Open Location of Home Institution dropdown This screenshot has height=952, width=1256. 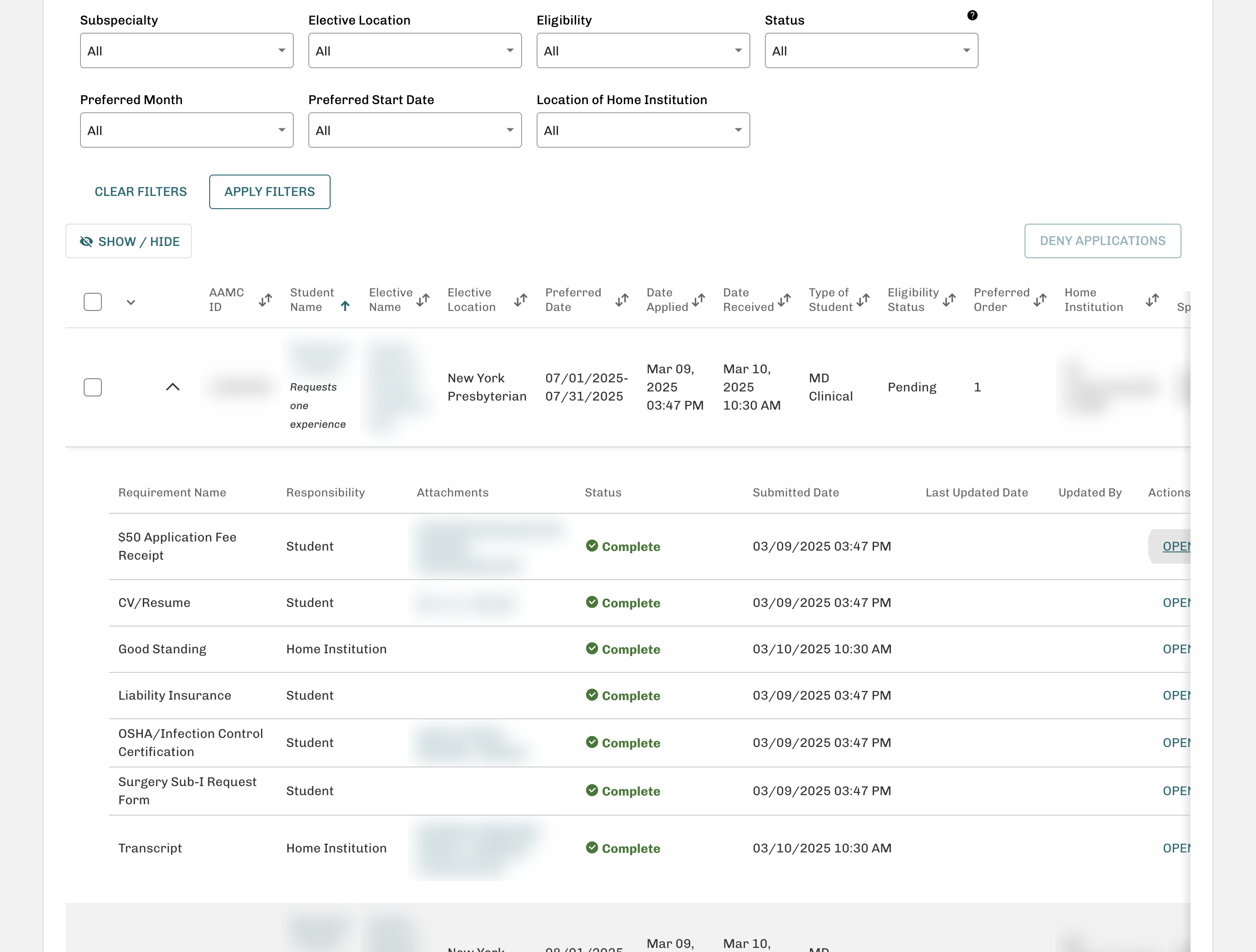click(x=643, y=130)
